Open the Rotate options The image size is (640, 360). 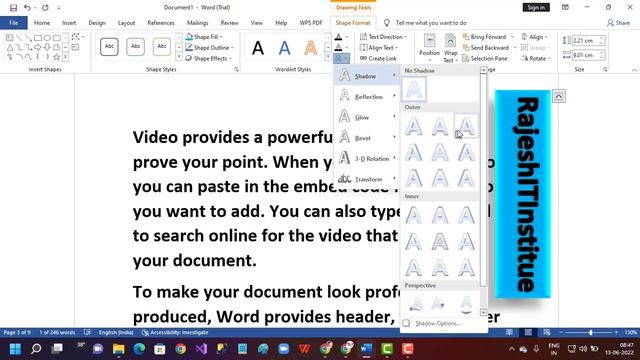536,58
